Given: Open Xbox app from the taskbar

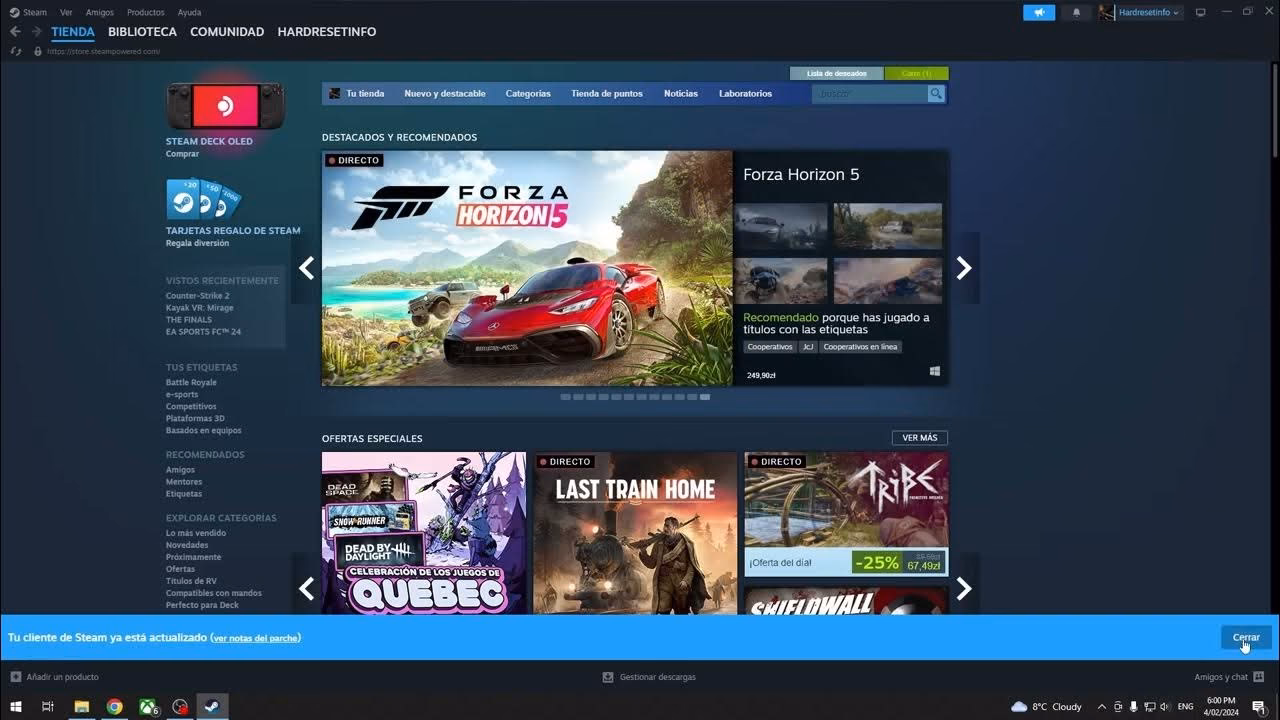Looking at the screenshot, I should (x=148, y=706).
